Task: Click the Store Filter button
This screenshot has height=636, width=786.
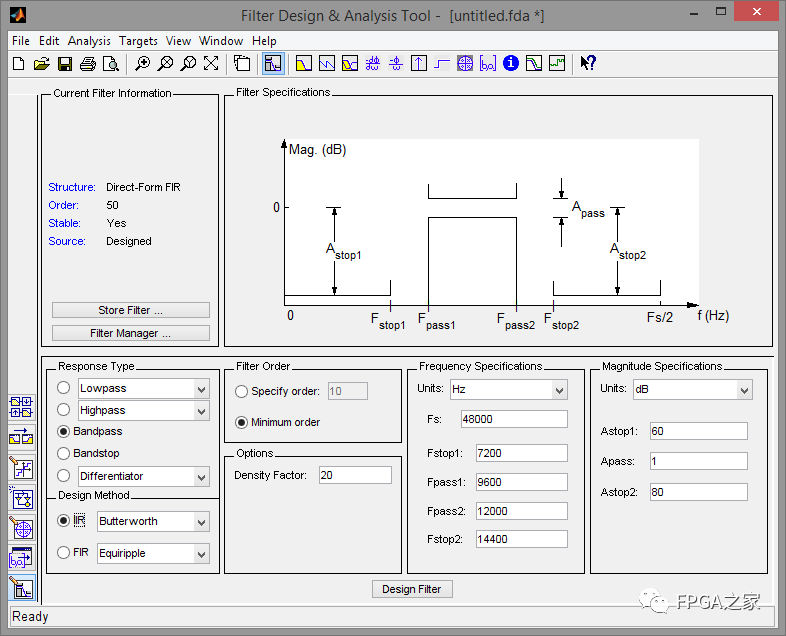Action: [x=131, y=310]
